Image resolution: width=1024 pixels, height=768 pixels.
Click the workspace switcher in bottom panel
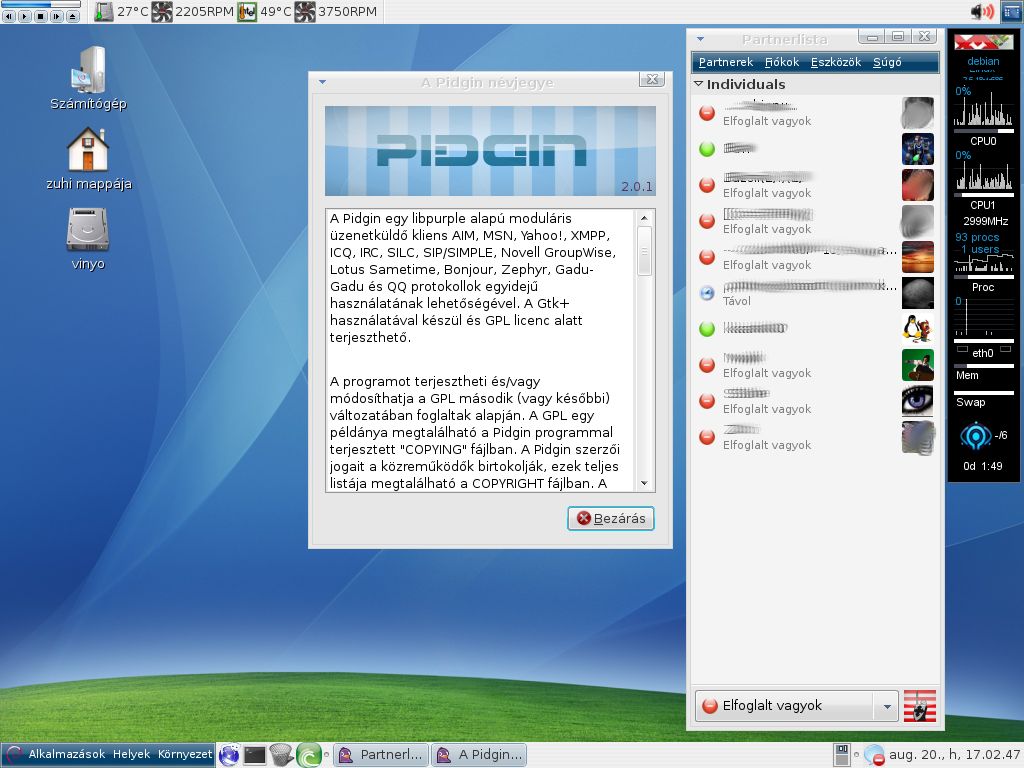[842, 755]
